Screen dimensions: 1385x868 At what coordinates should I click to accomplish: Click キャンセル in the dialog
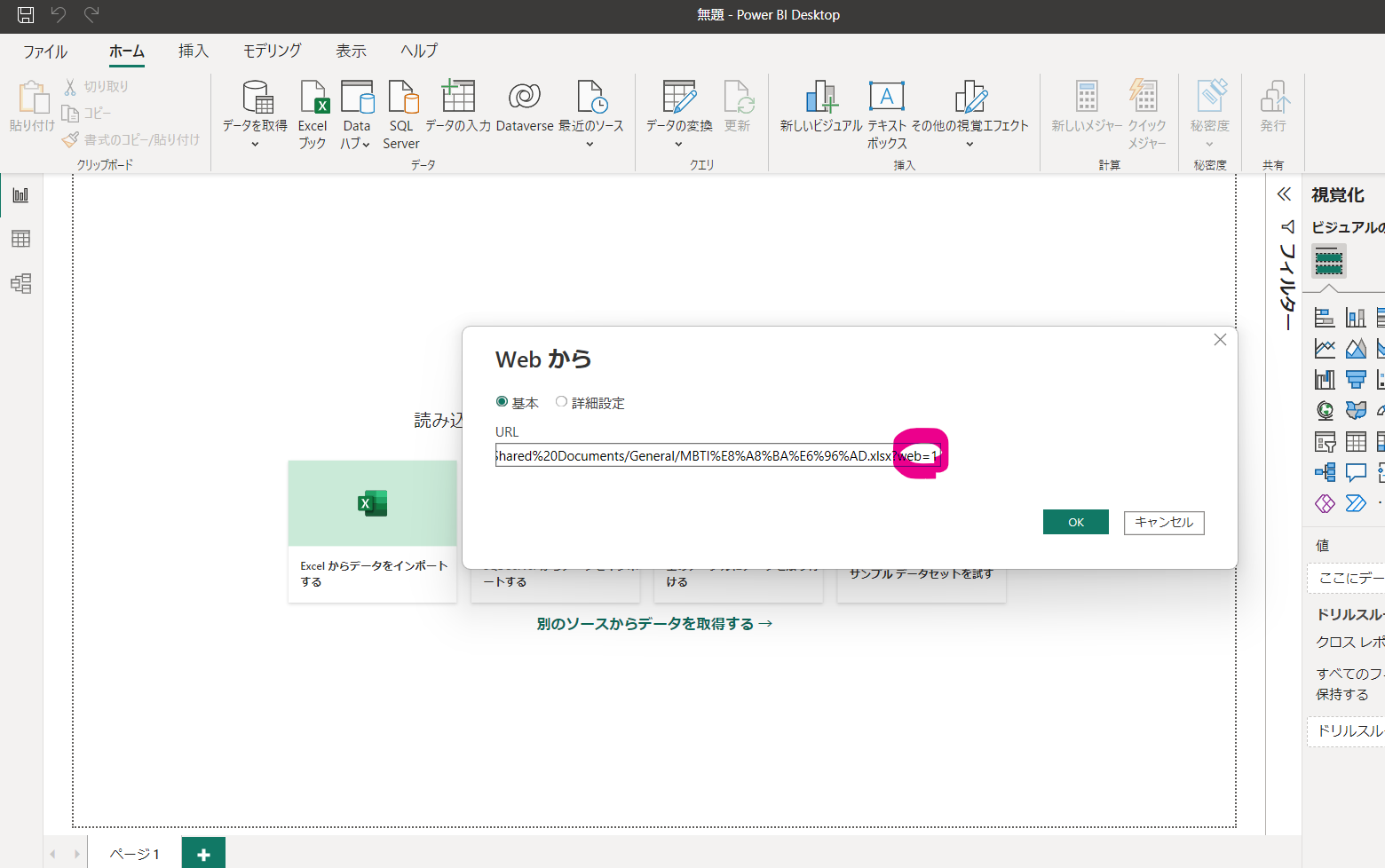point(1164,522)
